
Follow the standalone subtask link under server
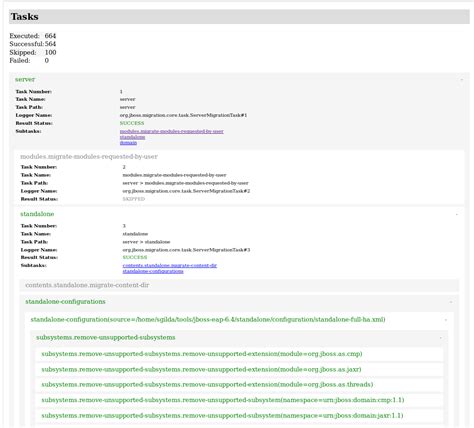coord(132,137)
